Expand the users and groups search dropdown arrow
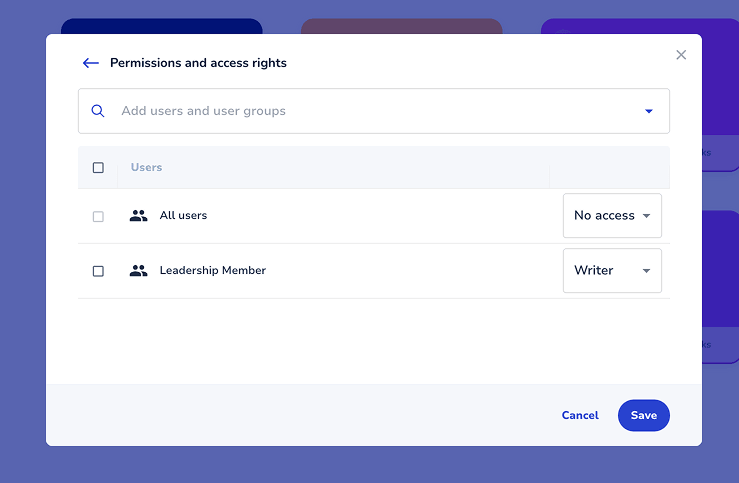 point(648,111)
